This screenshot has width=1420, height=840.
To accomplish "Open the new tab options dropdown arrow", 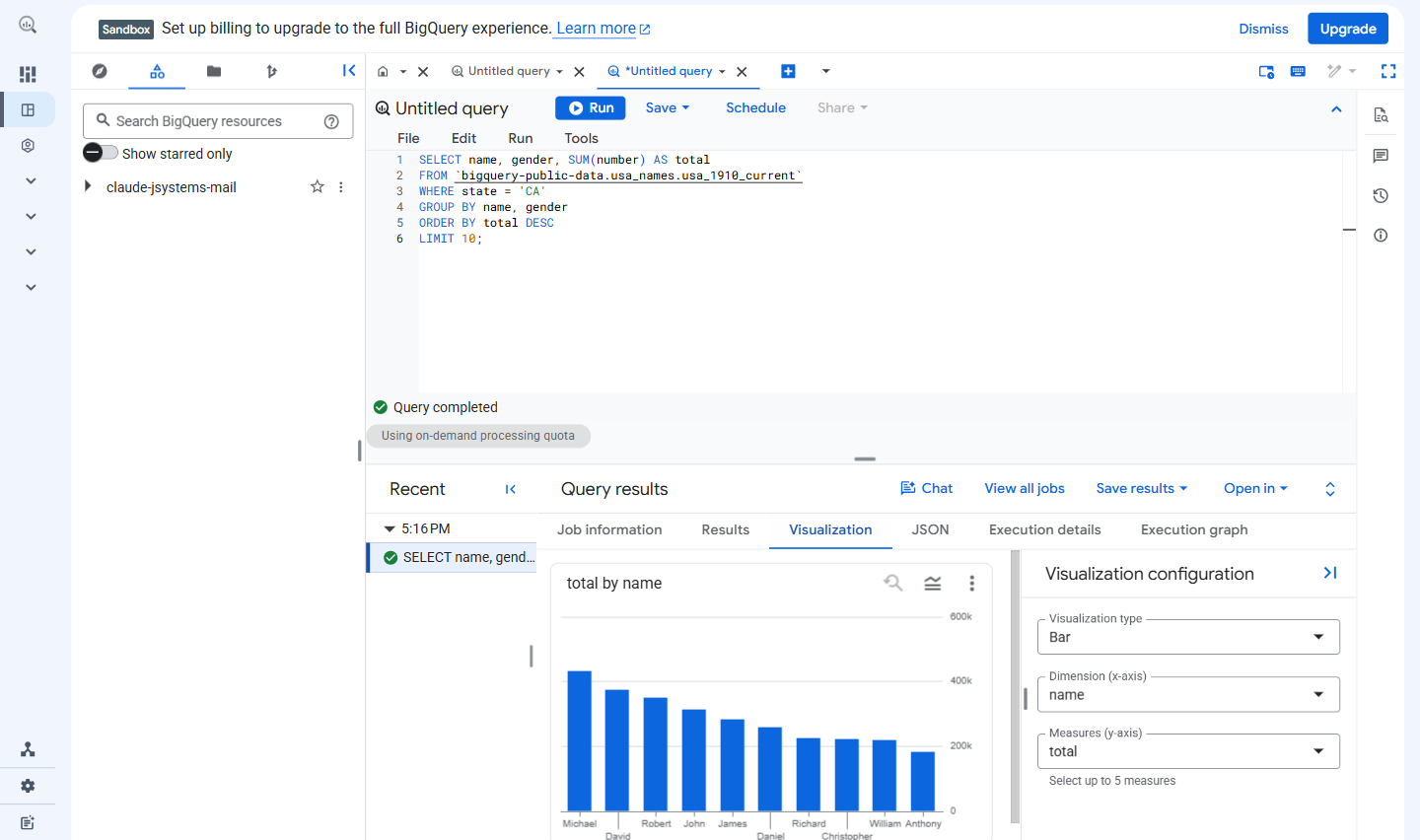I will [826, 71].
